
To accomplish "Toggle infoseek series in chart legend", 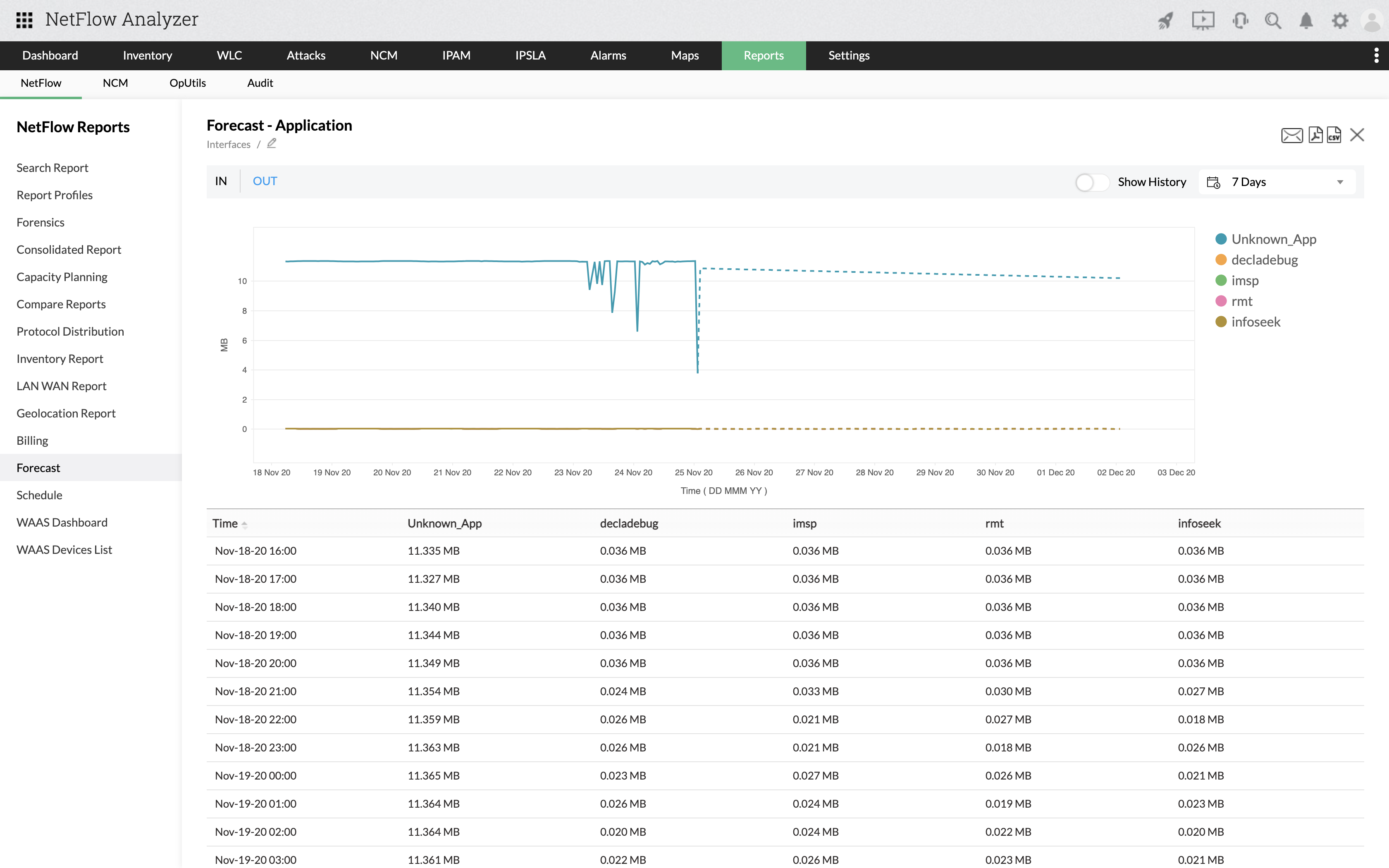I will point(1255,322).
